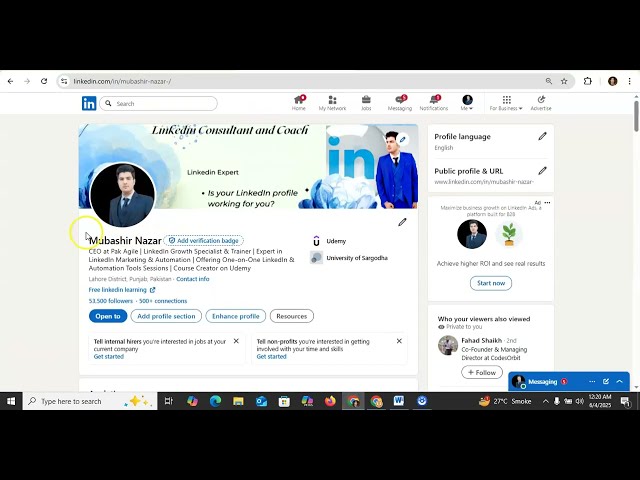This screenshot has height=480, width=640.
Task: Click the Windows taskbar search box
Action: [90, 401]
